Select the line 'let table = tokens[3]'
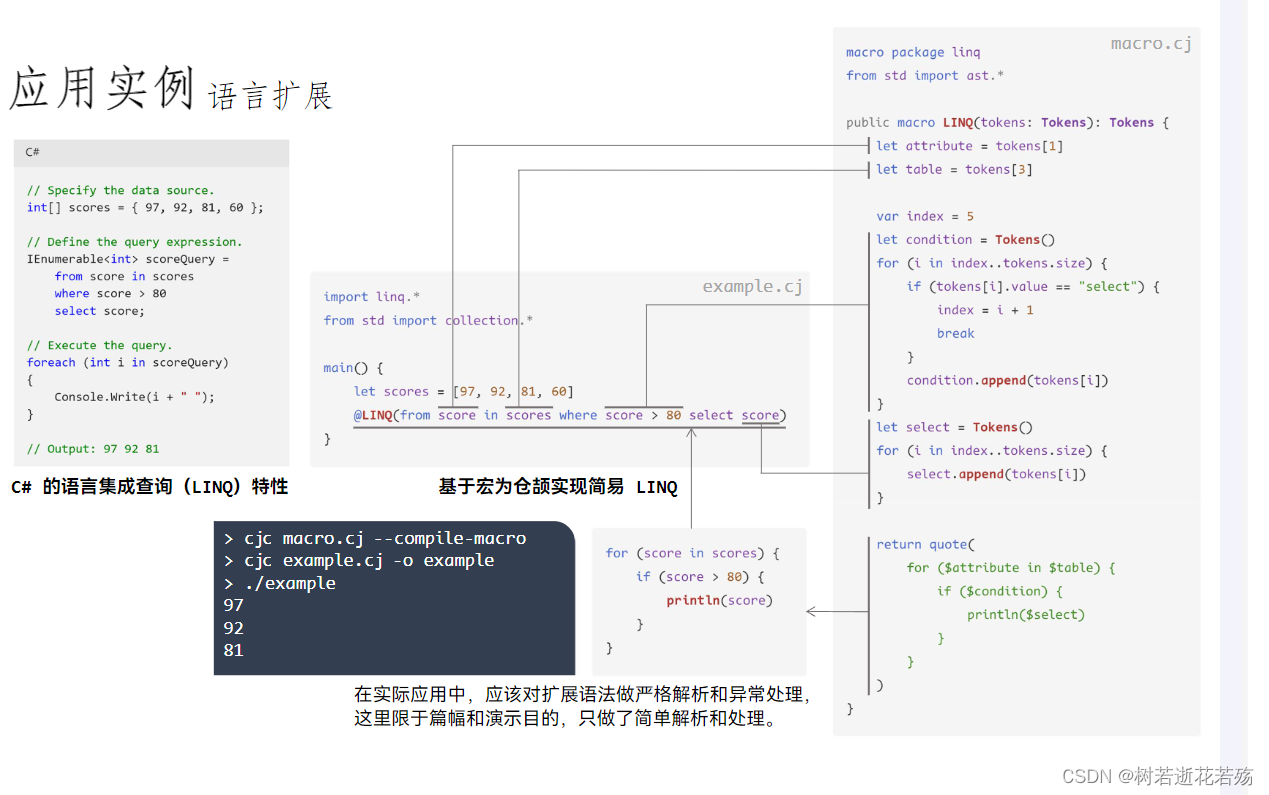The height and width of the screenshot is (795, 1269). (x=954, y=170)
